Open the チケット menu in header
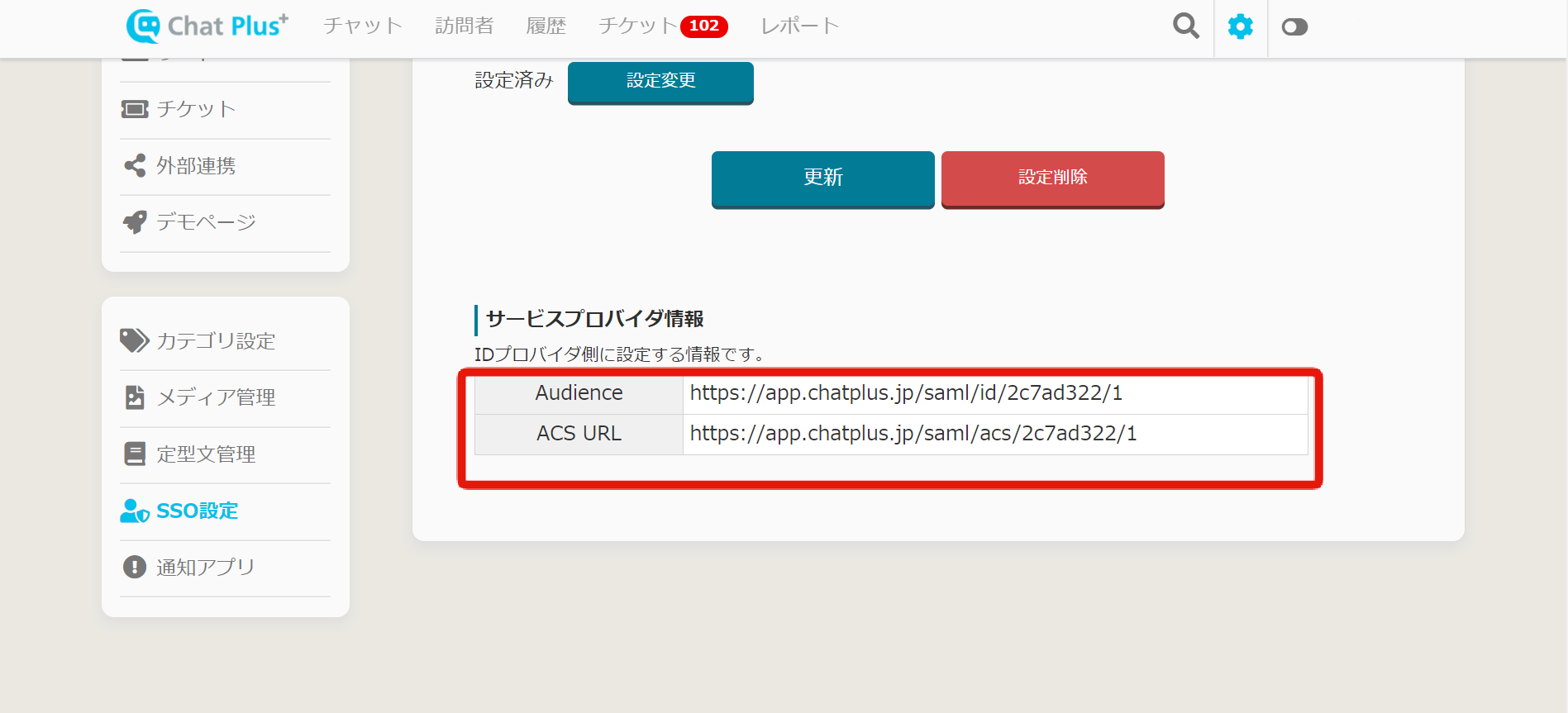Screen dimensions: 1568x713 638,26
